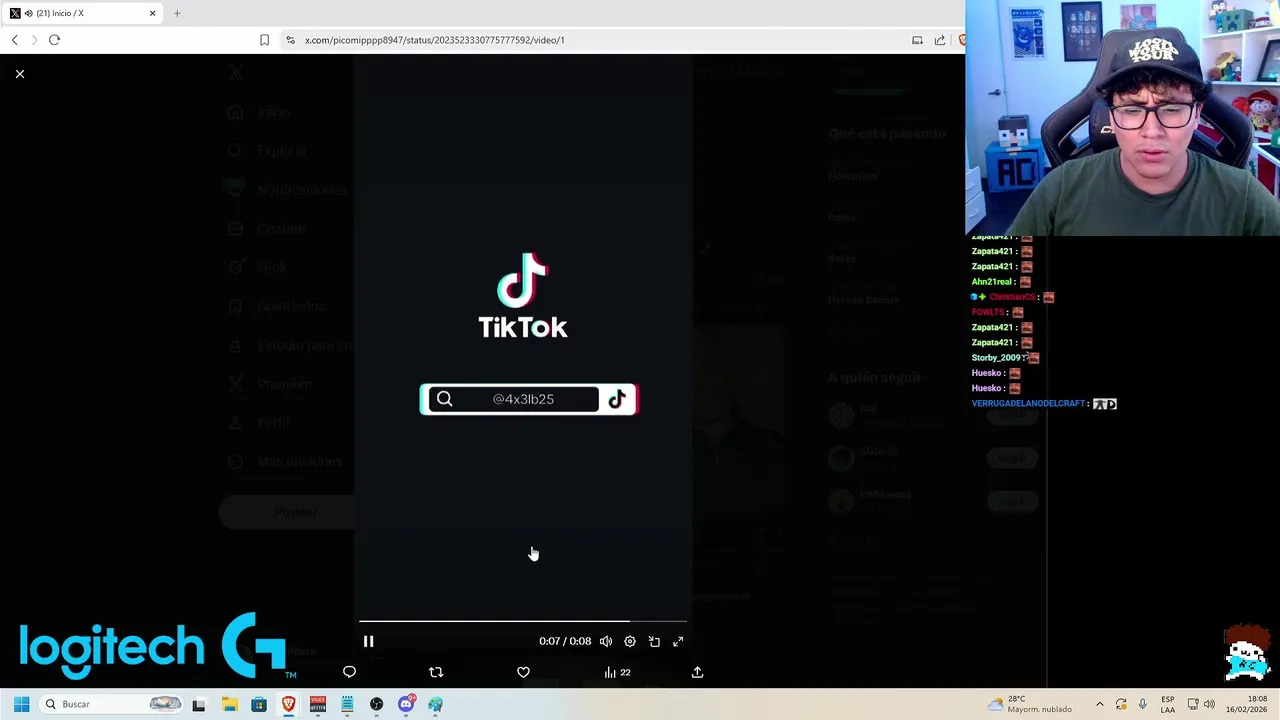Click FOWLTS username in chat
The image size is (1280, 720).
(x=987, y=313)
